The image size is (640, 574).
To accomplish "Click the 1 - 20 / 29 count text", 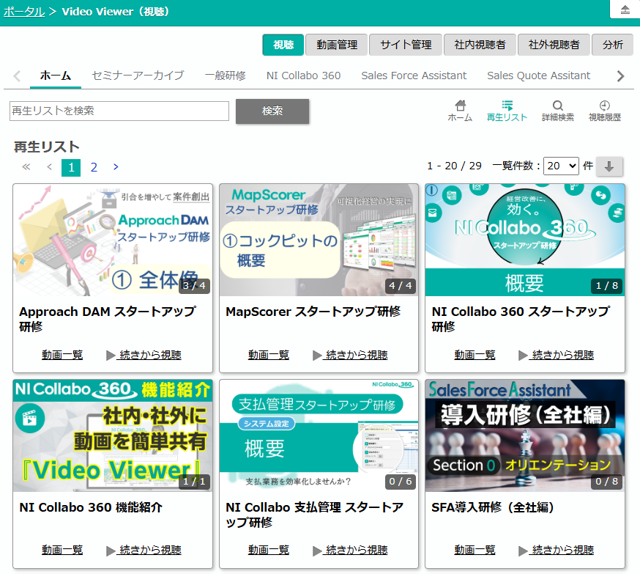I will click(x=454, y=166).
